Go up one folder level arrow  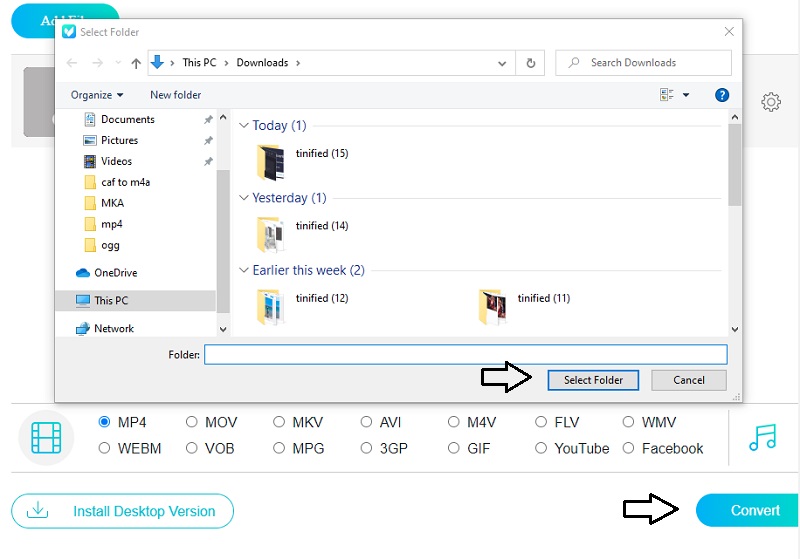pyautogui.click(x=136, y=63)
